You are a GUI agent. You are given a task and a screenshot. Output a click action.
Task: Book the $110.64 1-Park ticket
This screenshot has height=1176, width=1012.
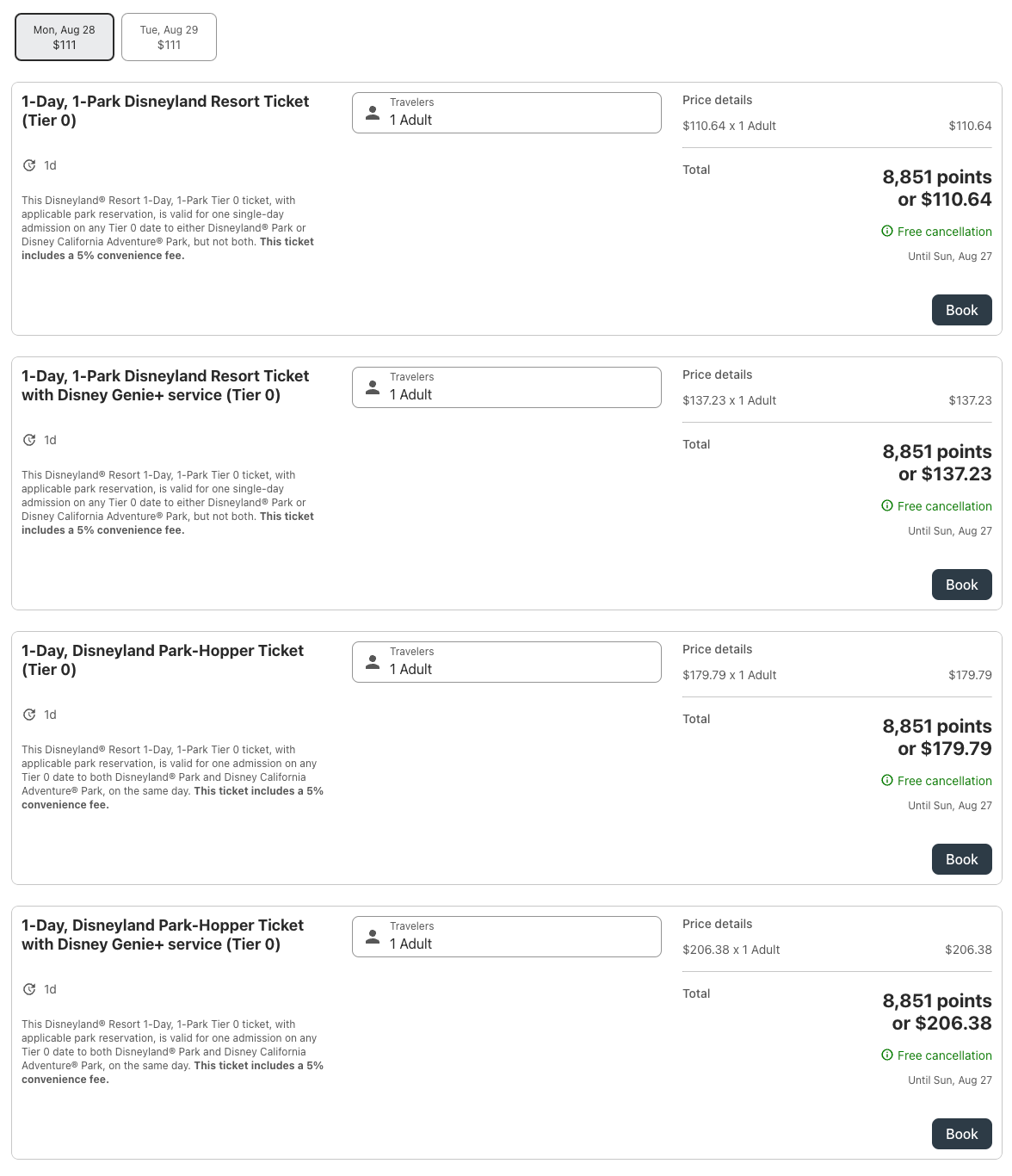coord(962,310)
